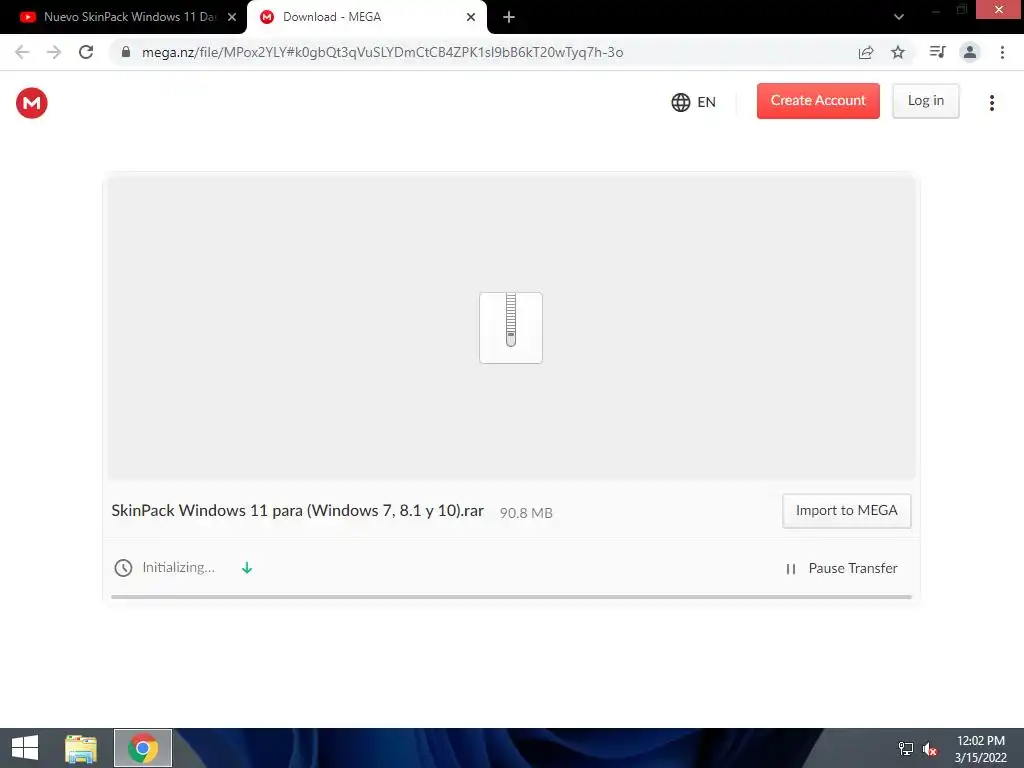Reload the current page

point(86,52)
